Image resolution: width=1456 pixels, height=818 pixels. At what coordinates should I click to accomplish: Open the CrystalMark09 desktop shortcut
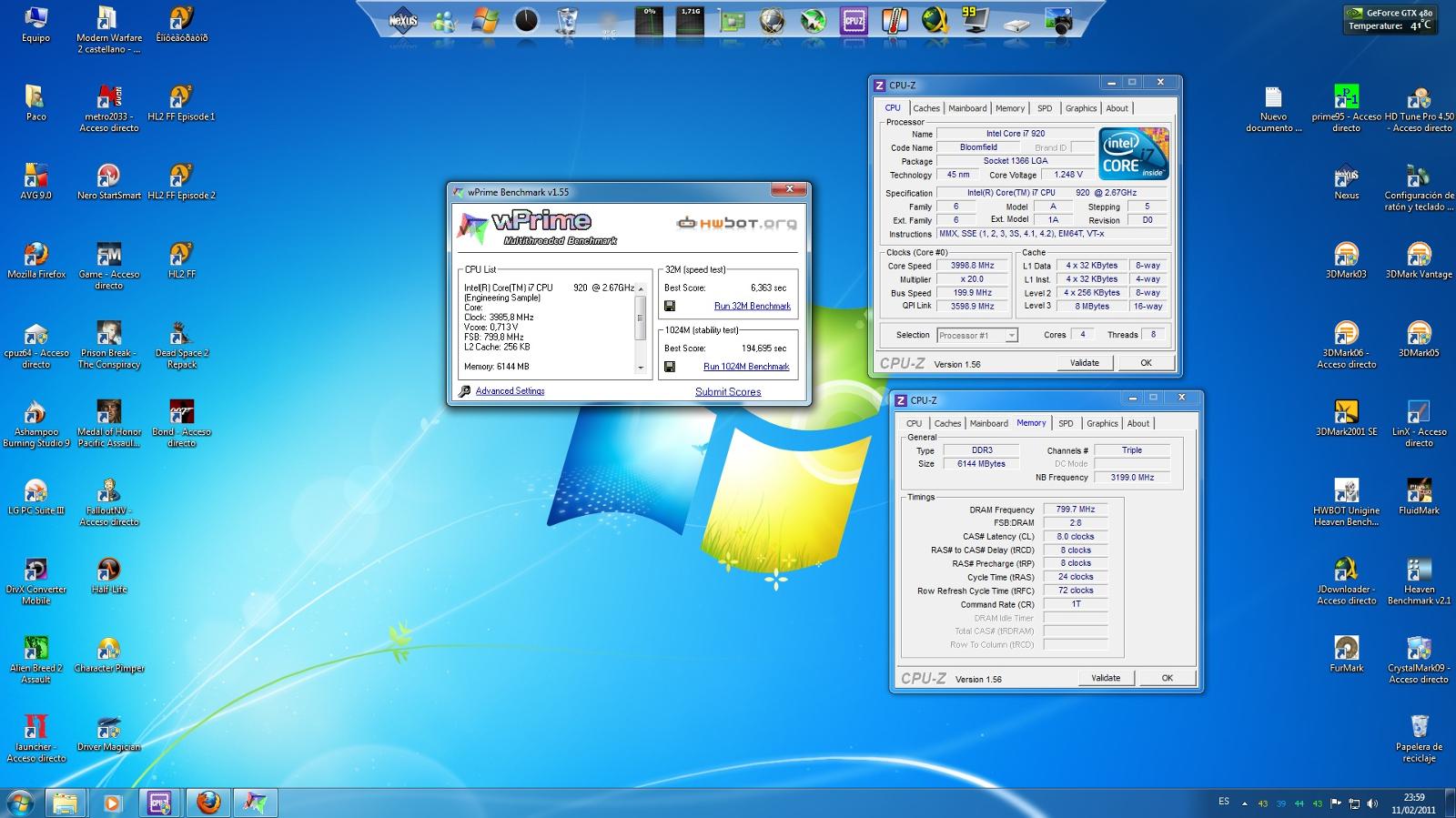(1419, 660)
